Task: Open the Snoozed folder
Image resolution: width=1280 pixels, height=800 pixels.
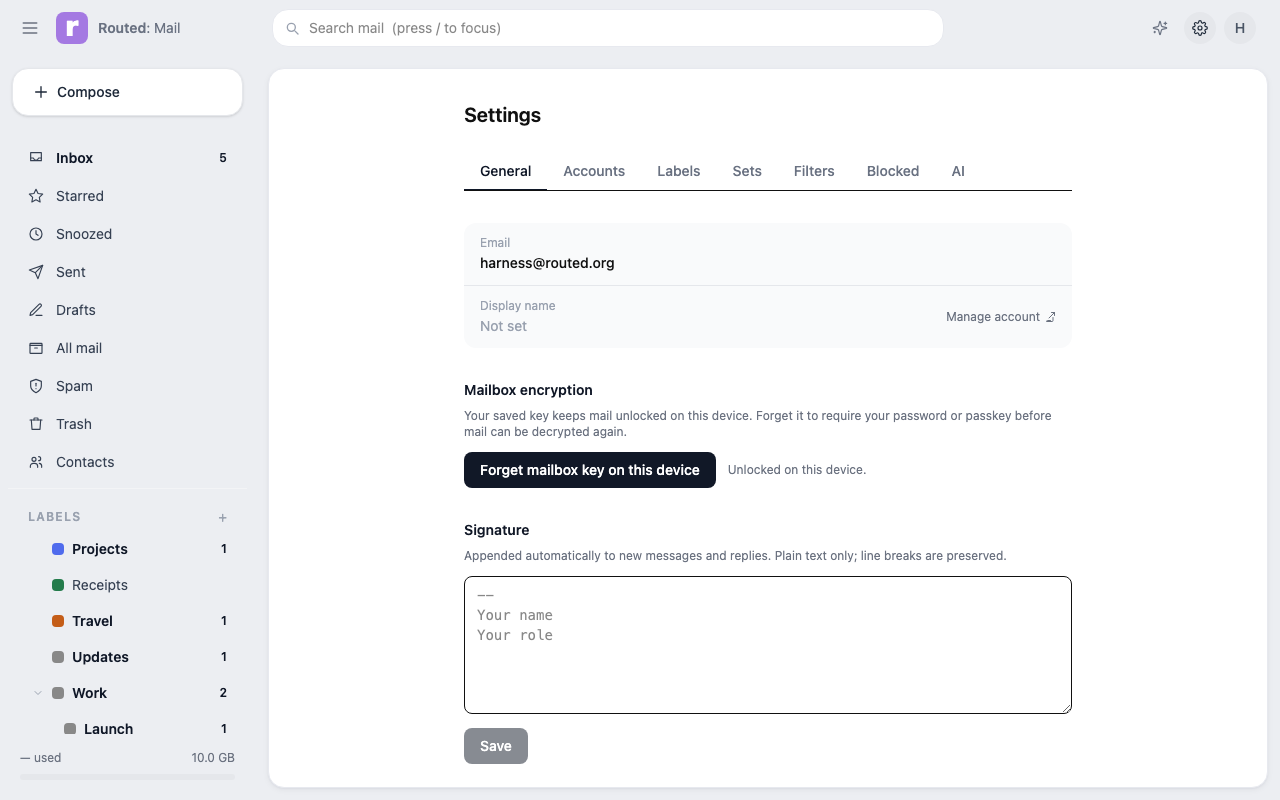Action: tap(127, 234)
